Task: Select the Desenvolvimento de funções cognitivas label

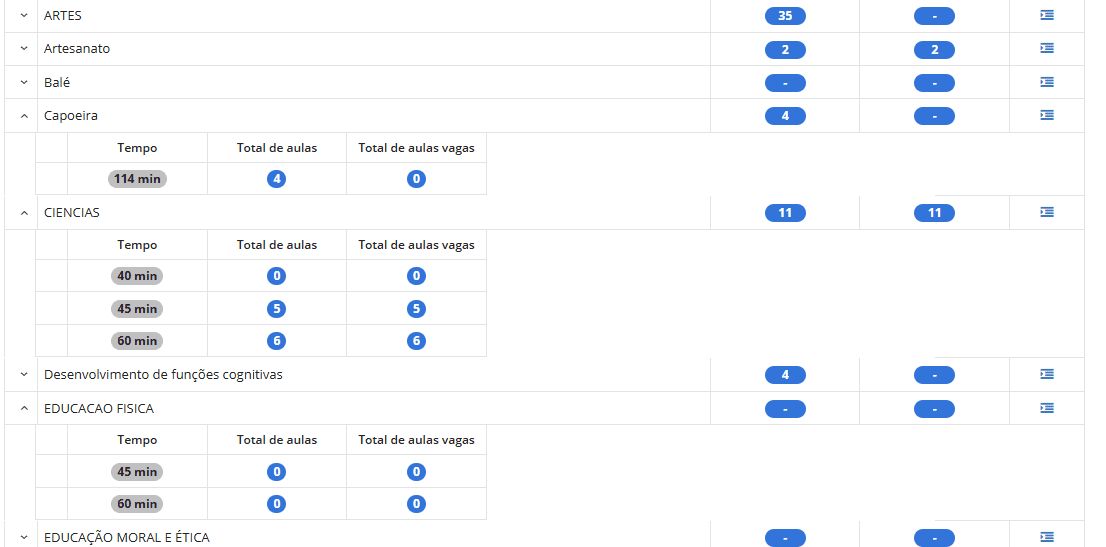Action: [163, 375]
